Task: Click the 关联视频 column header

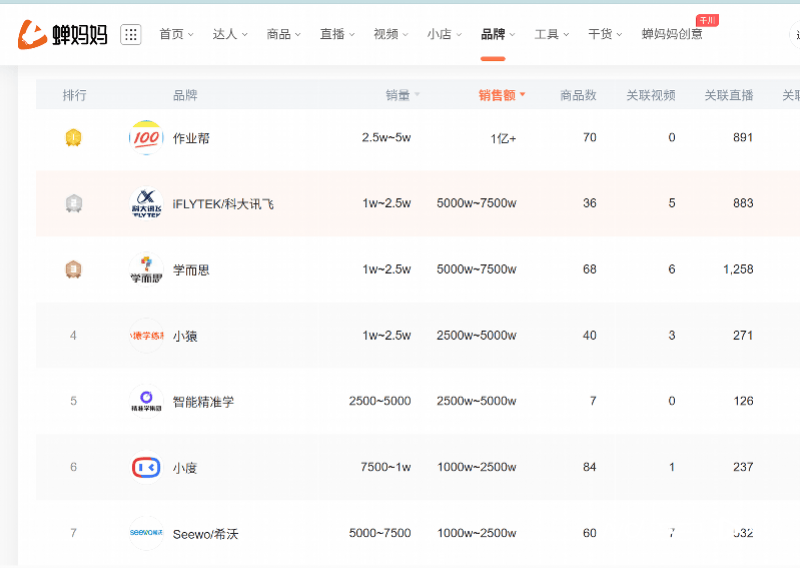Action: (651, 95)
